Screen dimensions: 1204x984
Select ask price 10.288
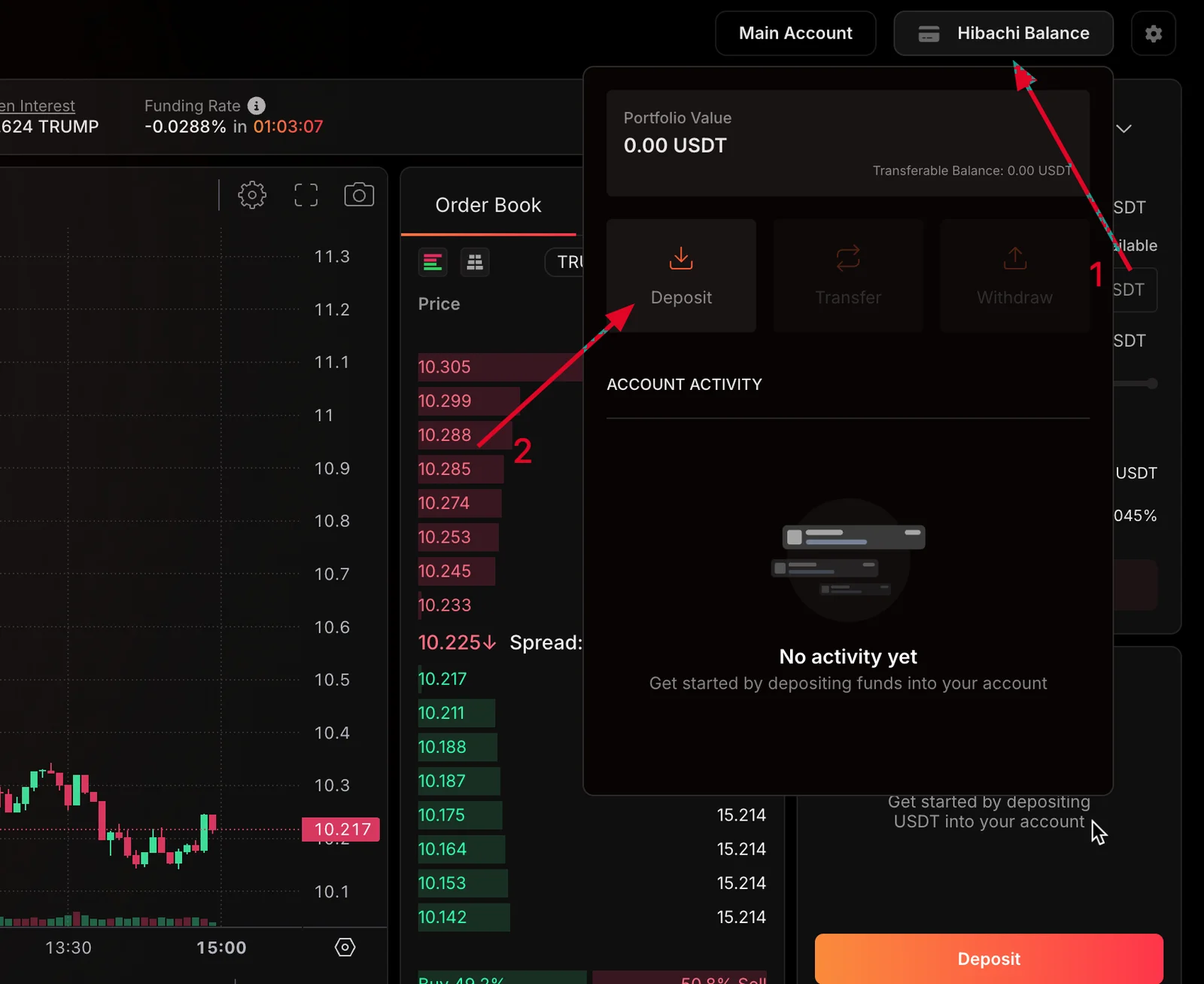[444, 434]
